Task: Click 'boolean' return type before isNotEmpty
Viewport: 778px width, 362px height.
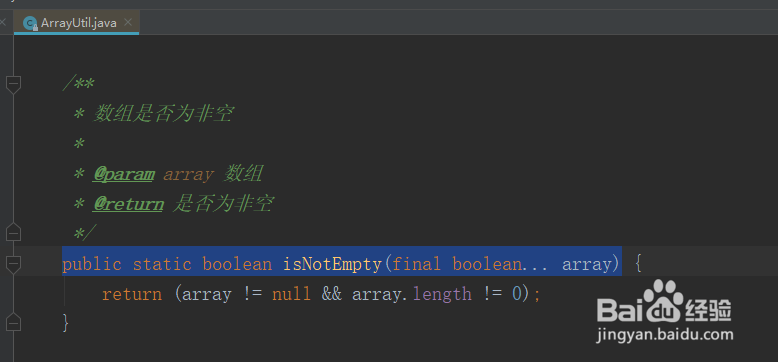Action: [237, 264]
